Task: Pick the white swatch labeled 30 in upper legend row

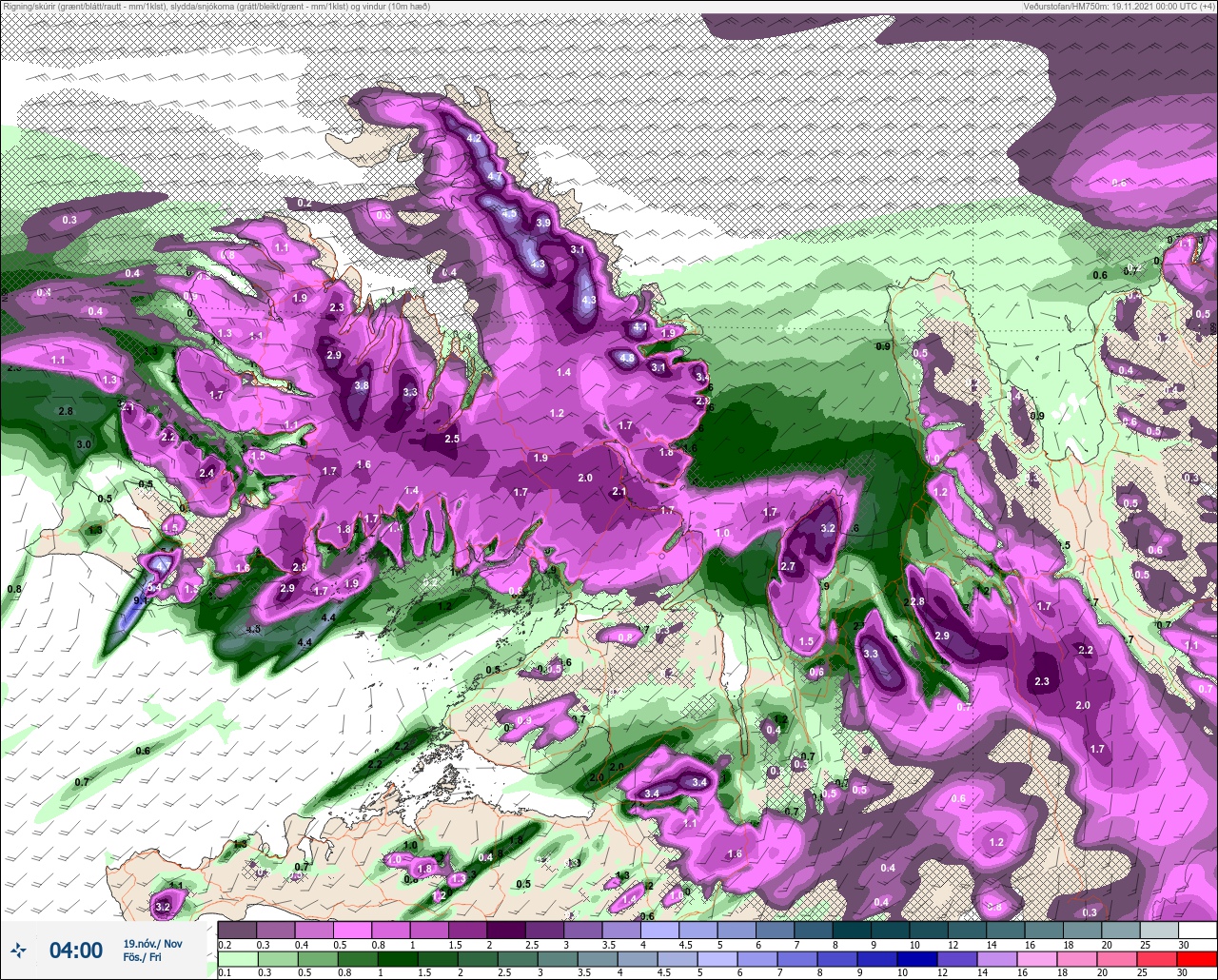Action: (1197, 930)
